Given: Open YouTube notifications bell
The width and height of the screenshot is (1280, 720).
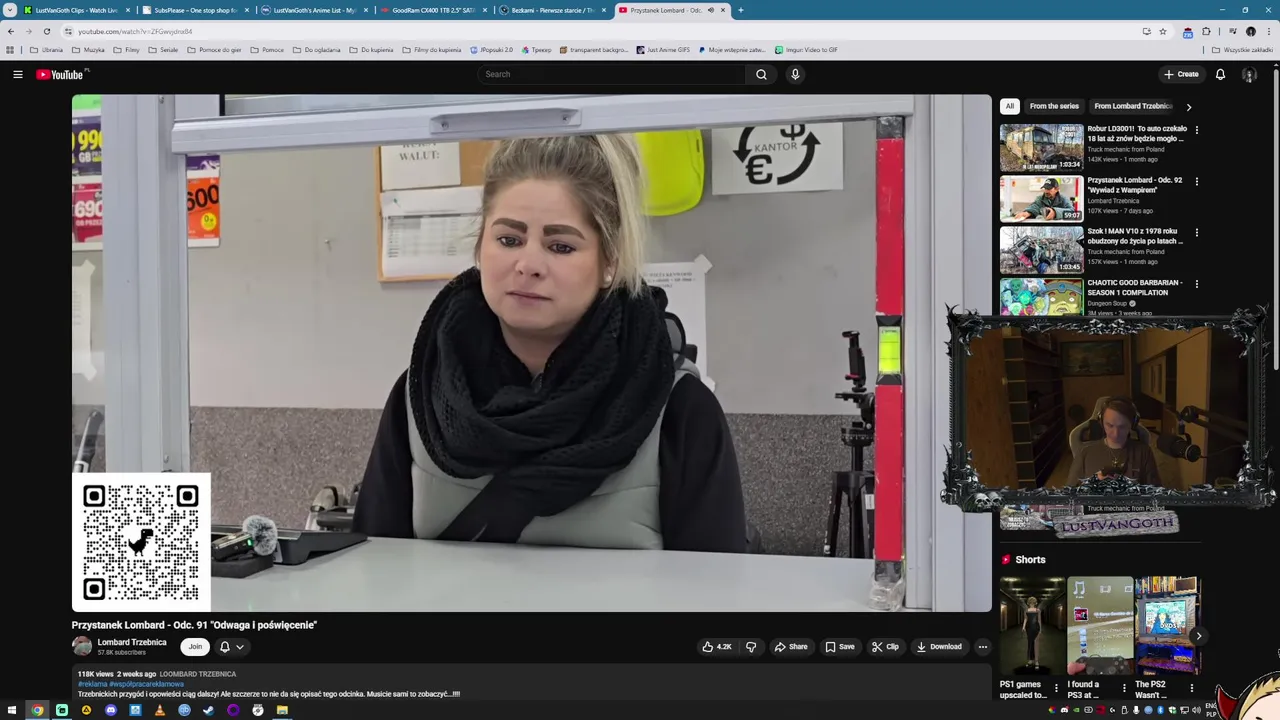Looking at the screenshot, I should pyautogui.click(x=1220, y=74).
